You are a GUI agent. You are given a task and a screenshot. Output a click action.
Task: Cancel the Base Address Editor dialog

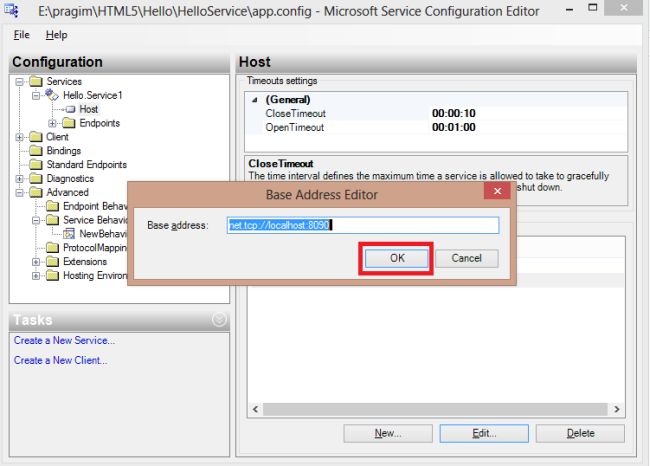466,258
